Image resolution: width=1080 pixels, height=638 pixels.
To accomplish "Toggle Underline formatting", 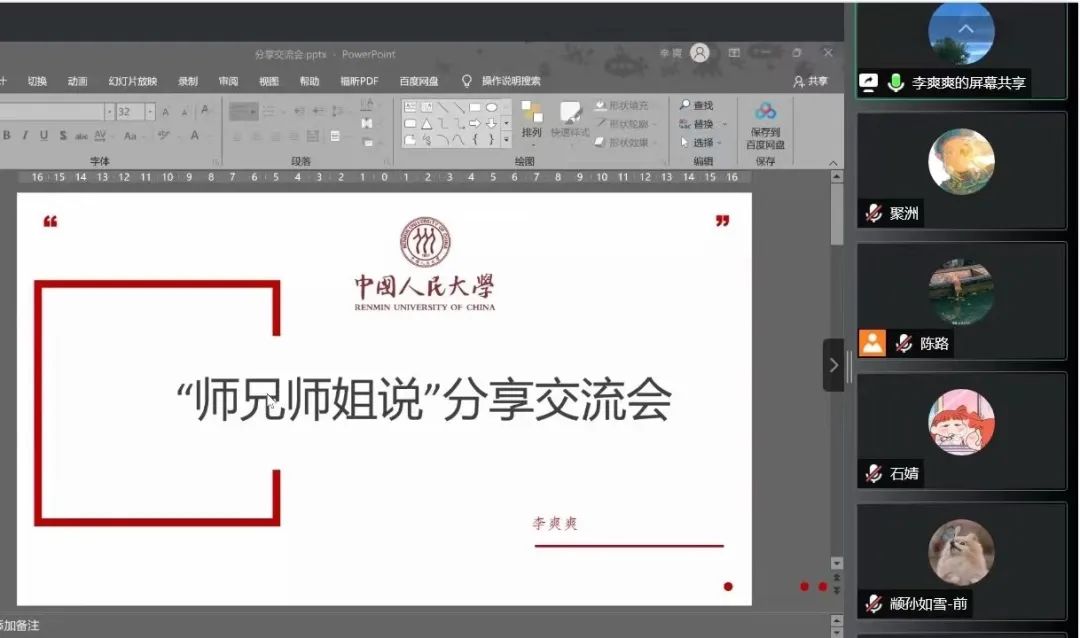I will click(x=43, y=136).
